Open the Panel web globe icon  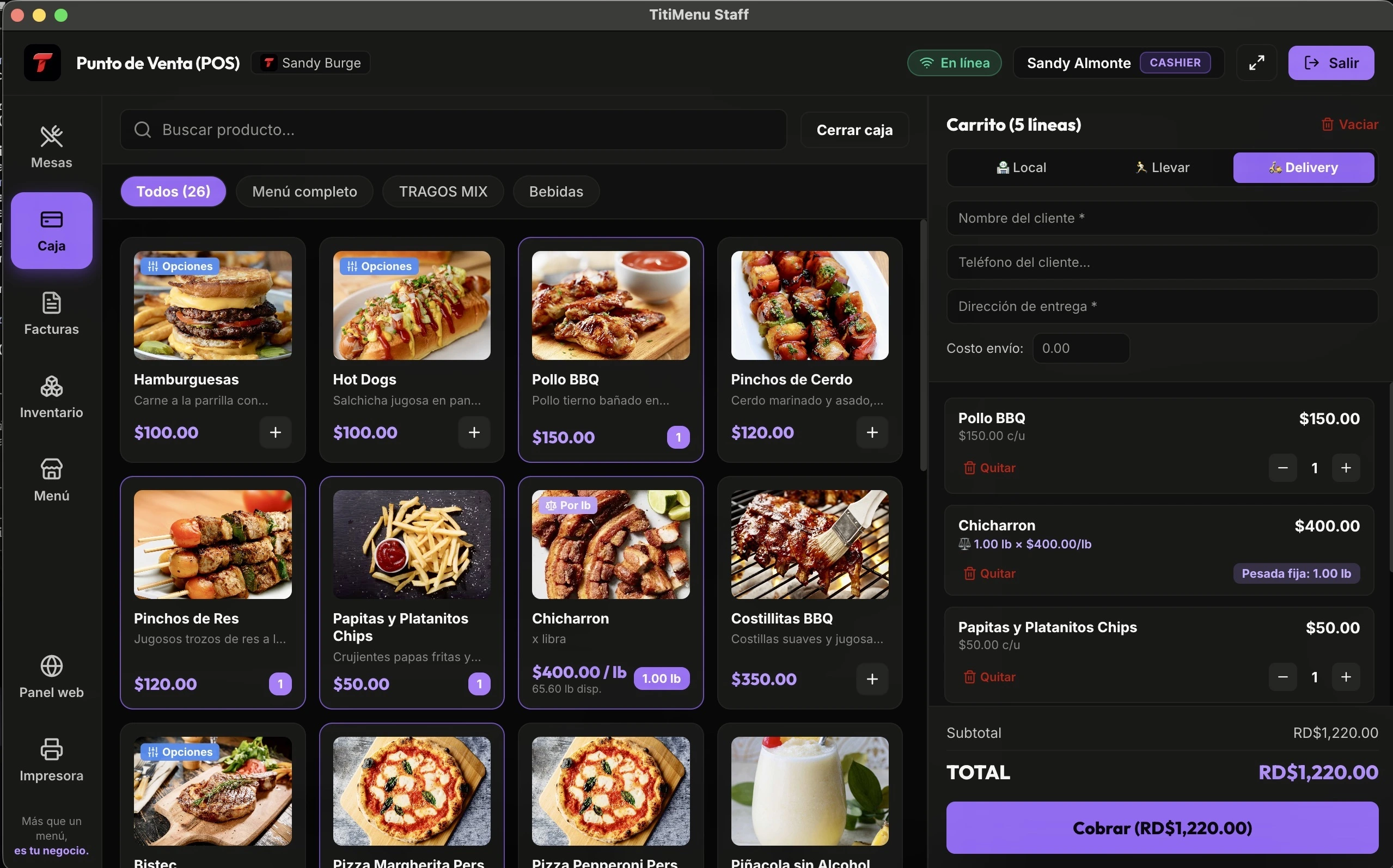[x=51, y=666]
